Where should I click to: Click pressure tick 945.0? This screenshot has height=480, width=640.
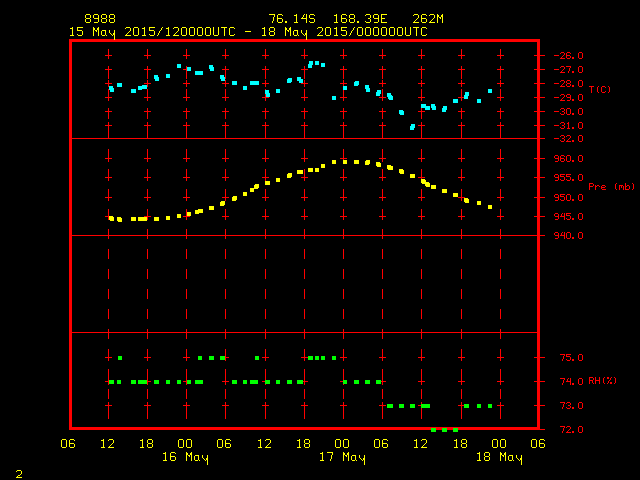pos(569,217)
